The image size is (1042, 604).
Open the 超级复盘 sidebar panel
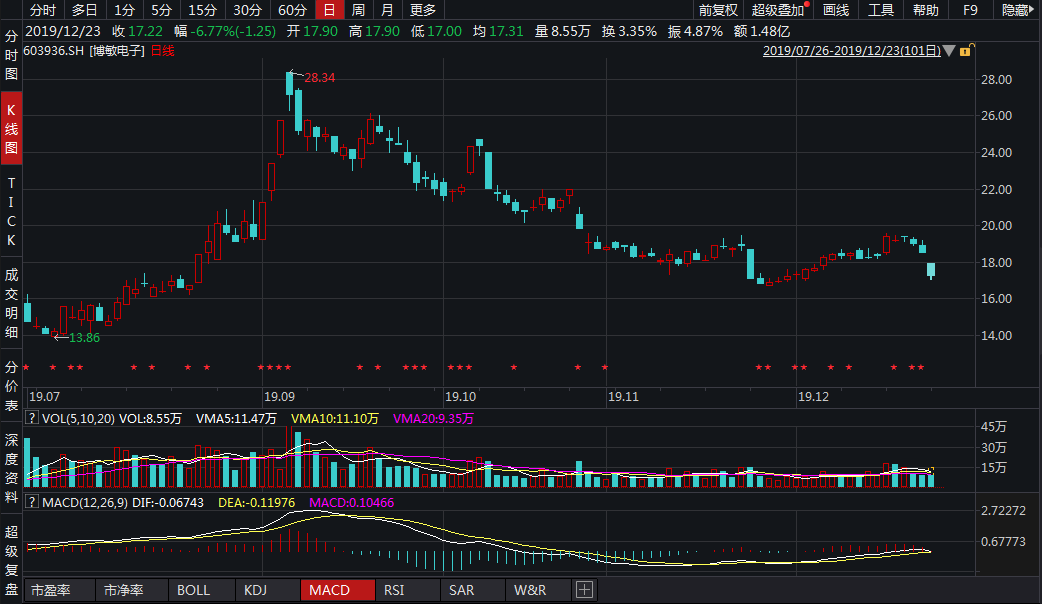point(11,560)
